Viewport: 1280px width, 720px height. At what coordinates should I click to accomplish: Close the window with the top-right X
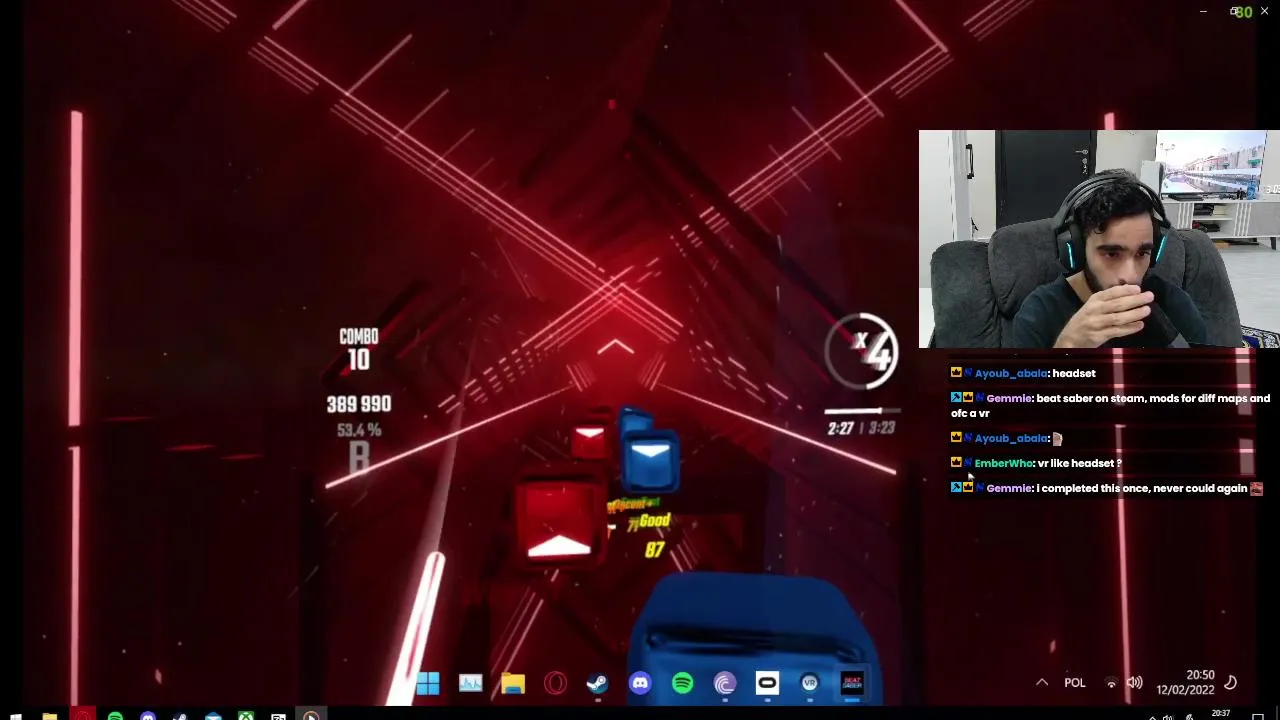[1265, 12]
